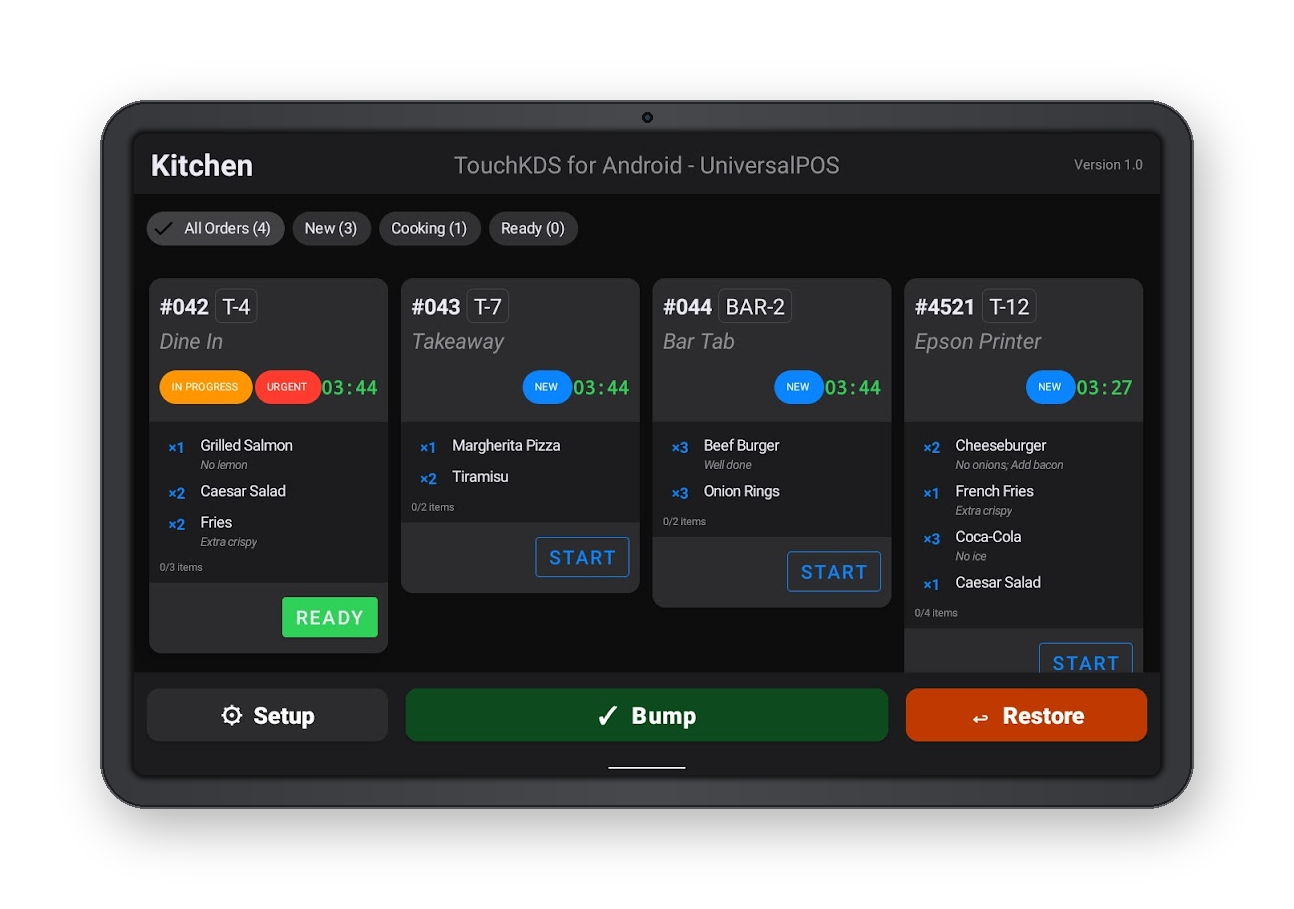The width and height of the screenshot is (1294, 909).
Task: Mark order #042 as READY
Action: click(330, 617)
